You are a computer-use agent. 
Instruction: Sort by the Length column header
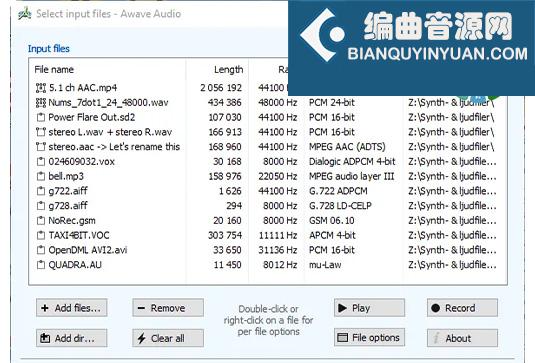coord(228,70)
